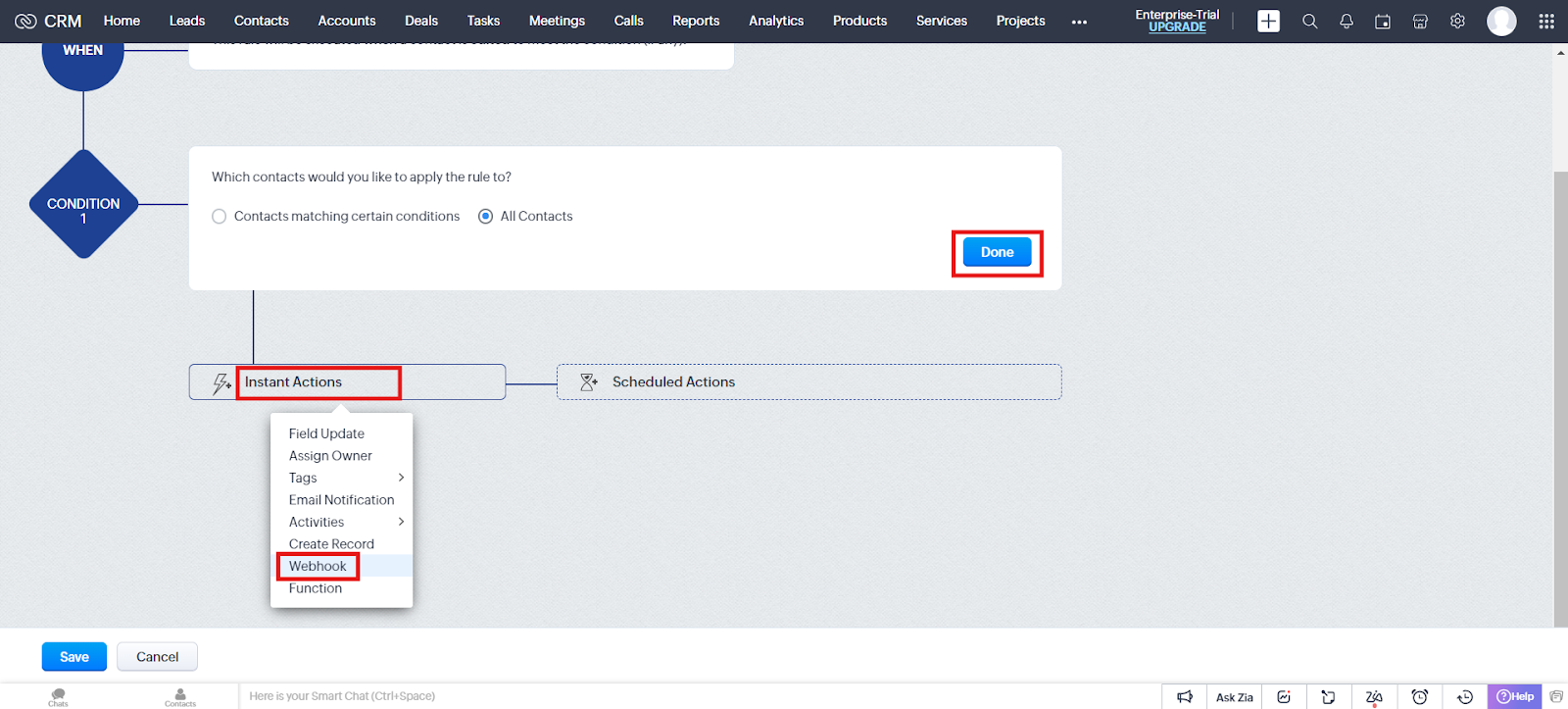Open the Deals module
Screen dimensions: 1568x709
click(421, 21)
